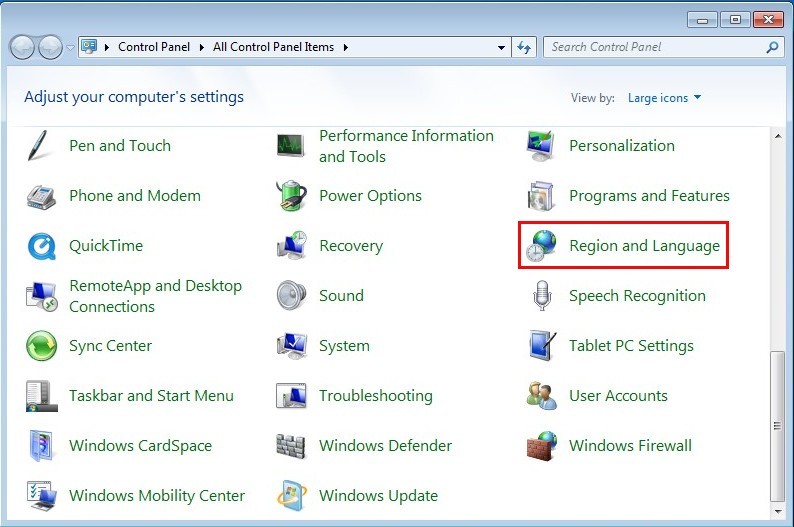The width and height of the screenshot is (794, 527).
Task: Open the Programs and Features link
Action: point(649,196)
